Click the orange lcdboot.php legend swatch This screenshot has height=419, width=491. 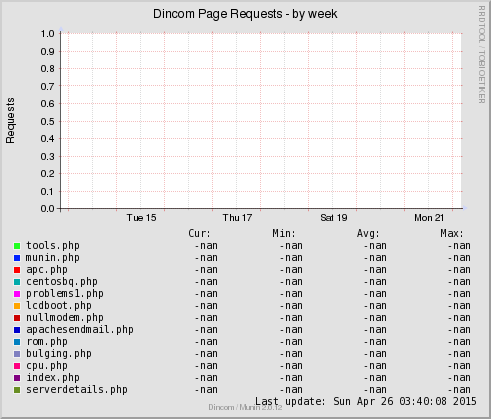(17, 306)
